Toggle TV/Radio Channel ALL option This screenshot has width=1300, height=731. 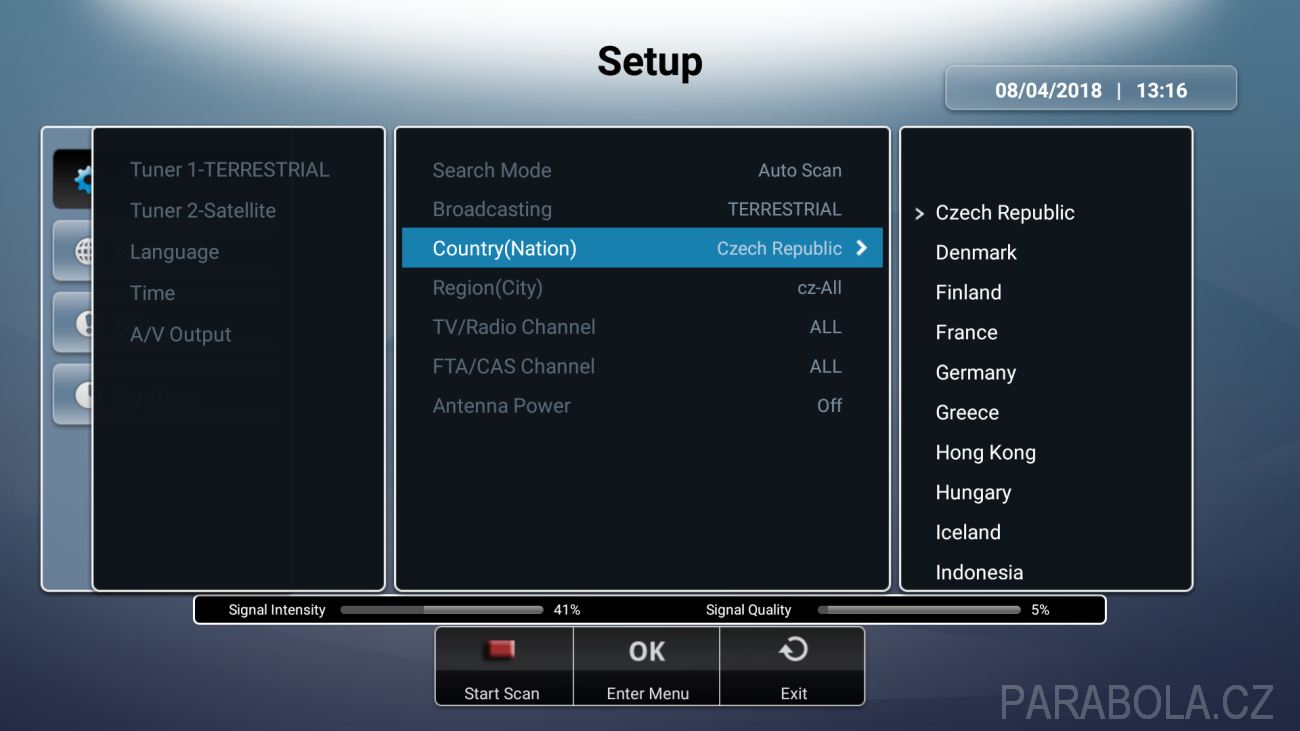tap(825, 327)
